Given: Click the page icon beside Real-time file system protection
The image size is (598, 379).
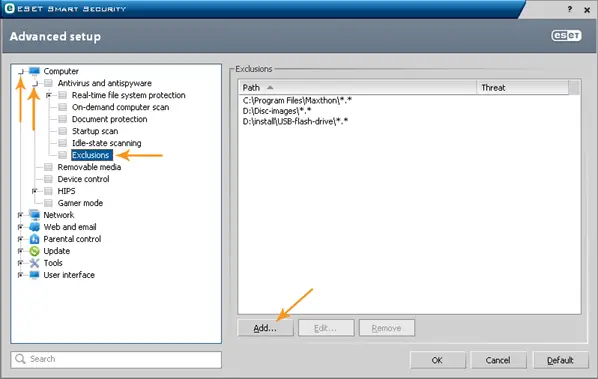Looking at the screenshot, I should point(63,95).
